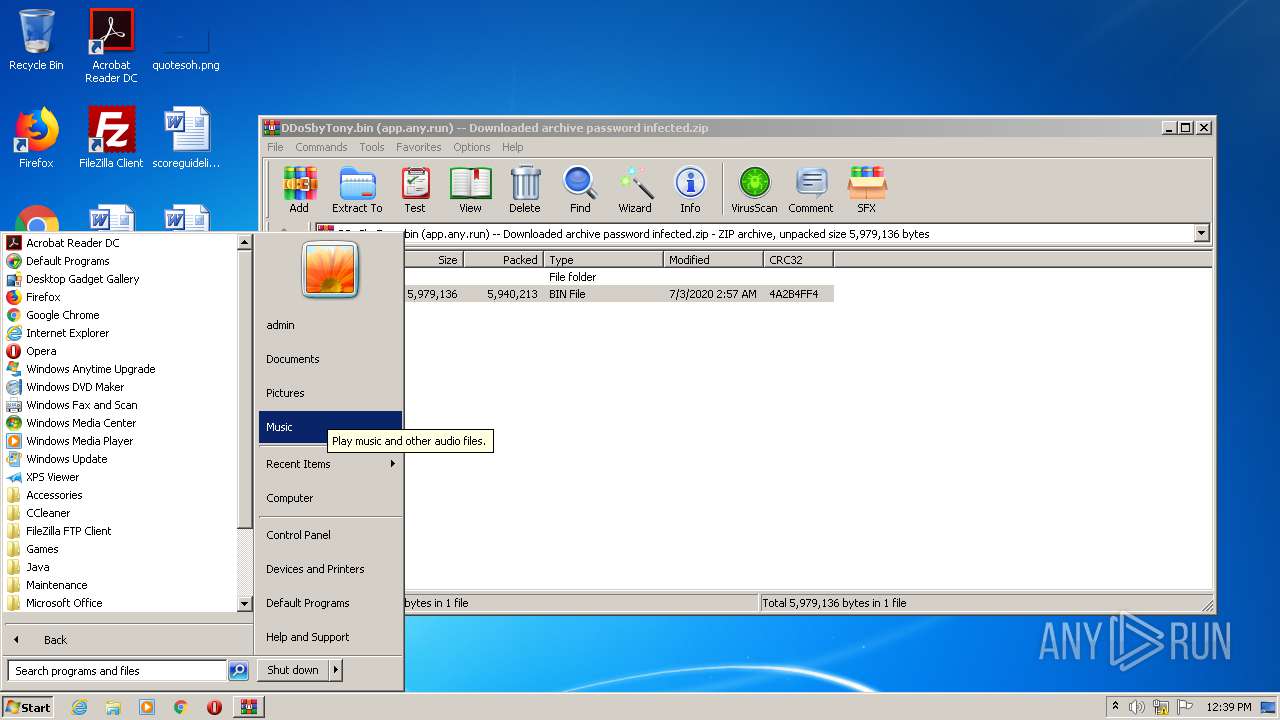The image size is (1280, 720).
Task: Click the user account picture in Start menu
Action: [x=330, y=270]
